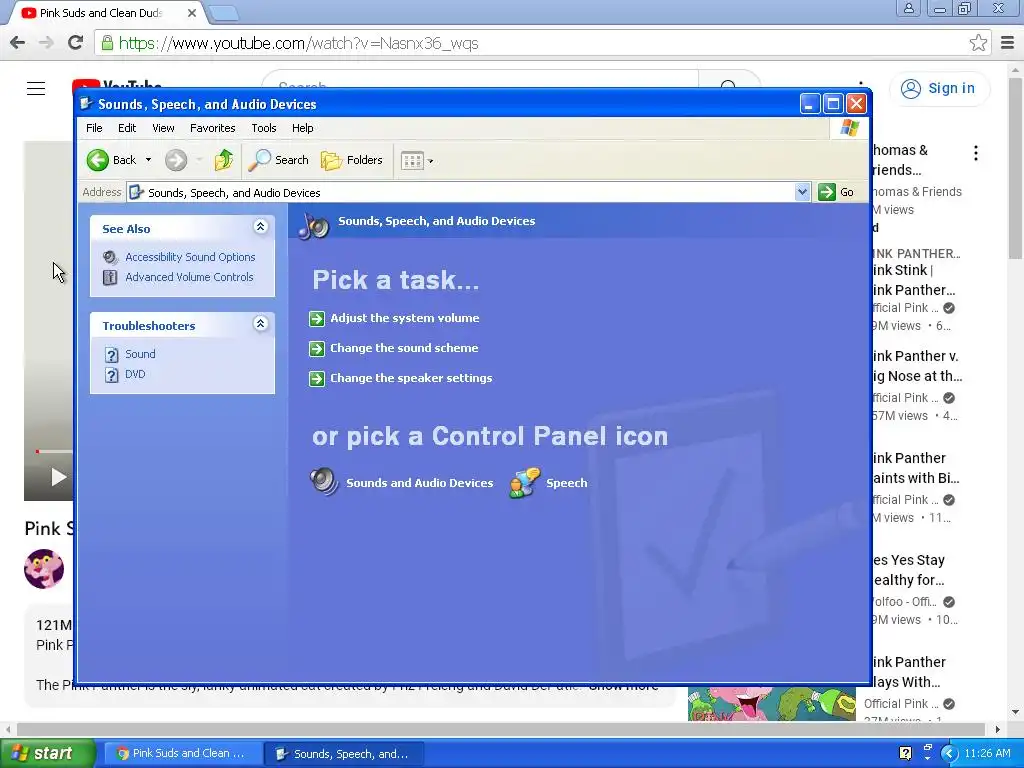Screen dimensions: 1024x768
Task: Open Back button history dropdown arrow
Action: 148,160
